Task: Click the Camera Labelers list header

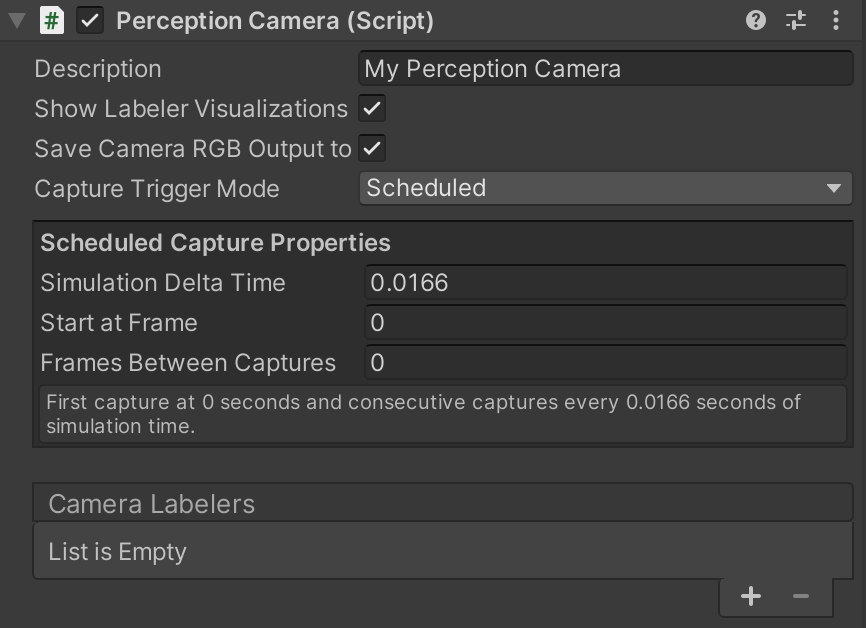Action: coord(440,504)
